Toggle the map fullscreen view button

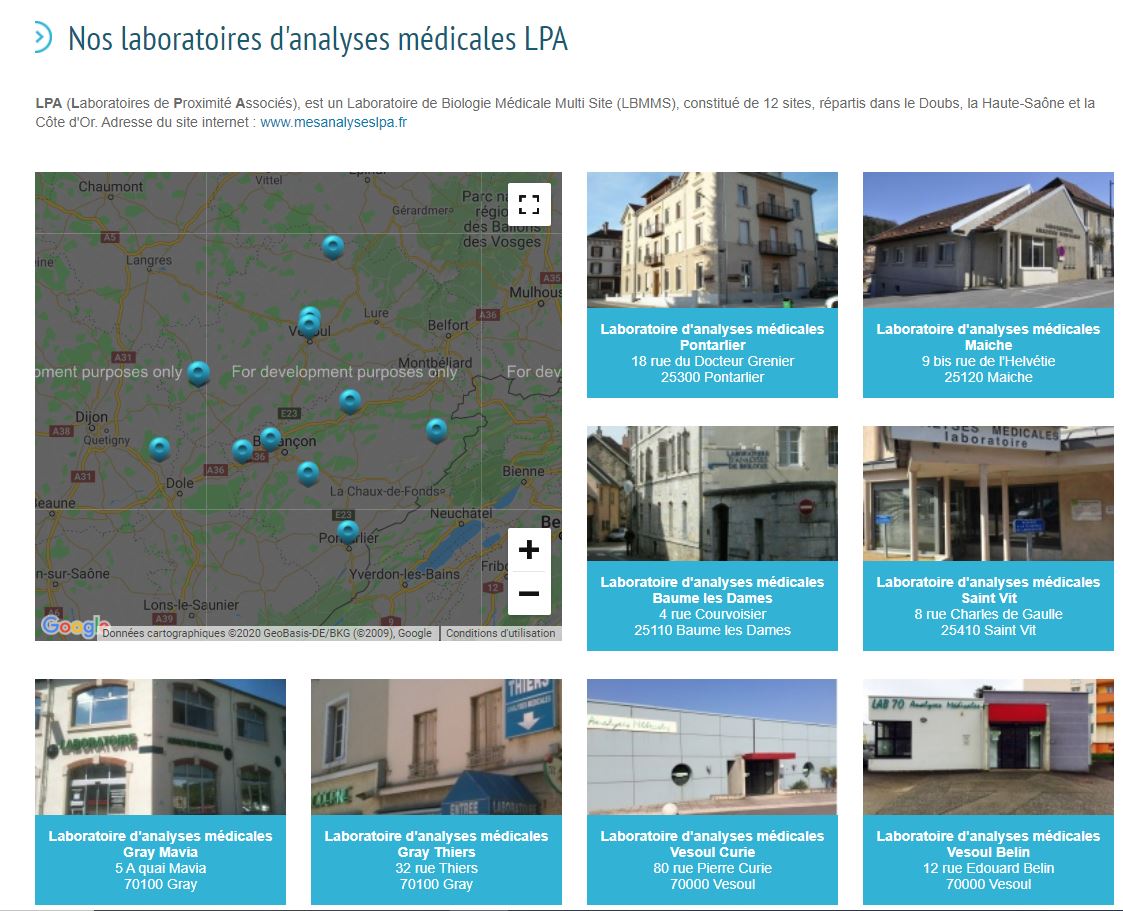(529, 205)
